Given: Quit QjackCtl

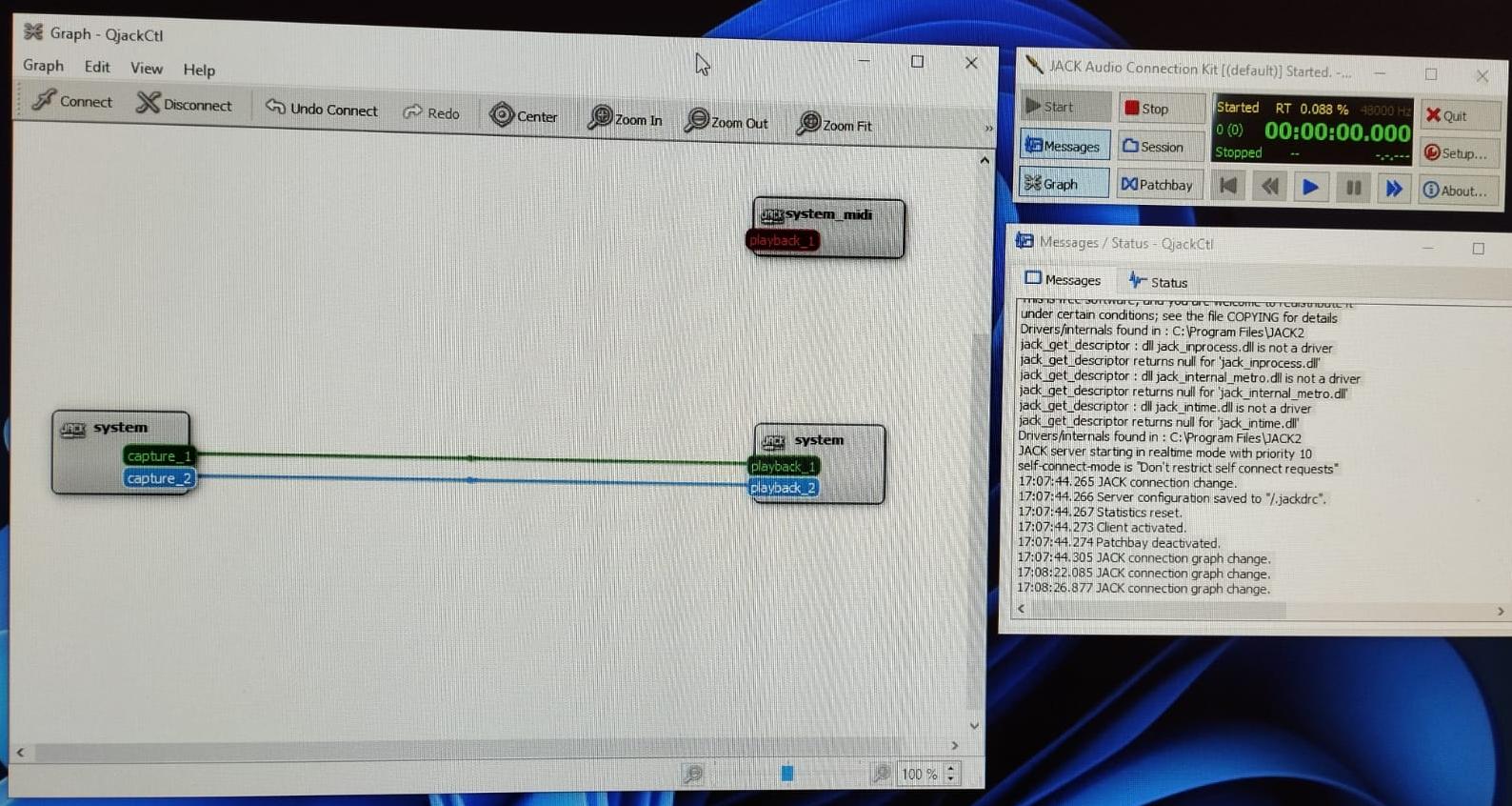Looking at the screenshot, I should [x=1460, y=115].
